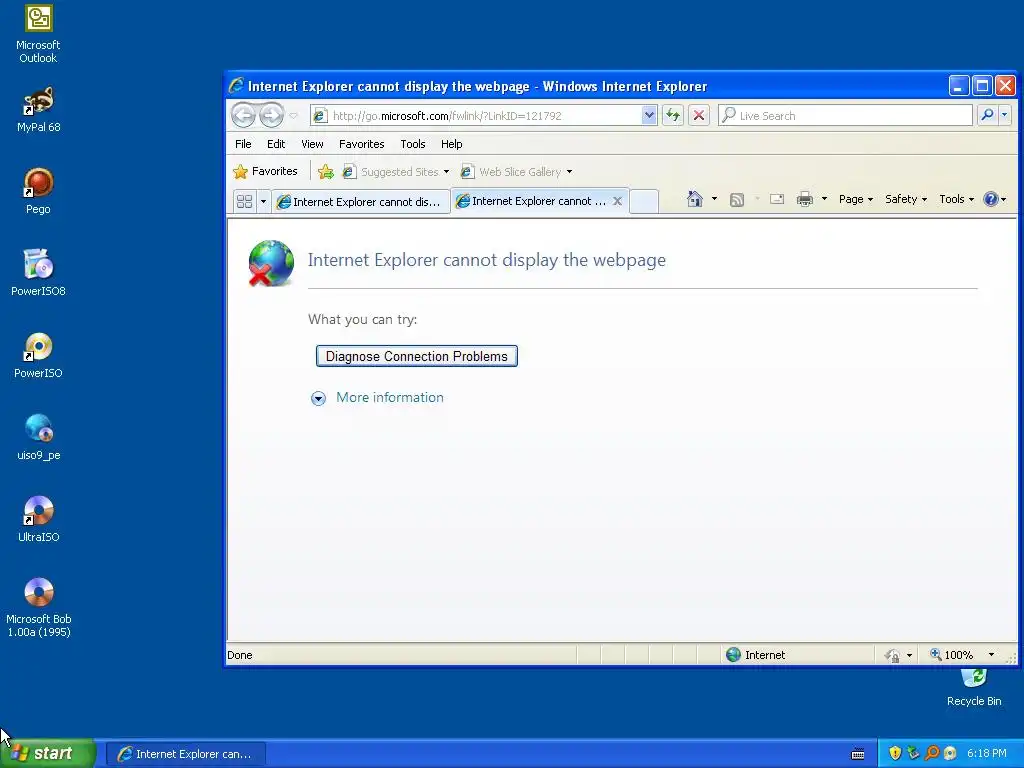Open the Read Mail icon
Screen dimensions: 1024x768
[776, 199]
